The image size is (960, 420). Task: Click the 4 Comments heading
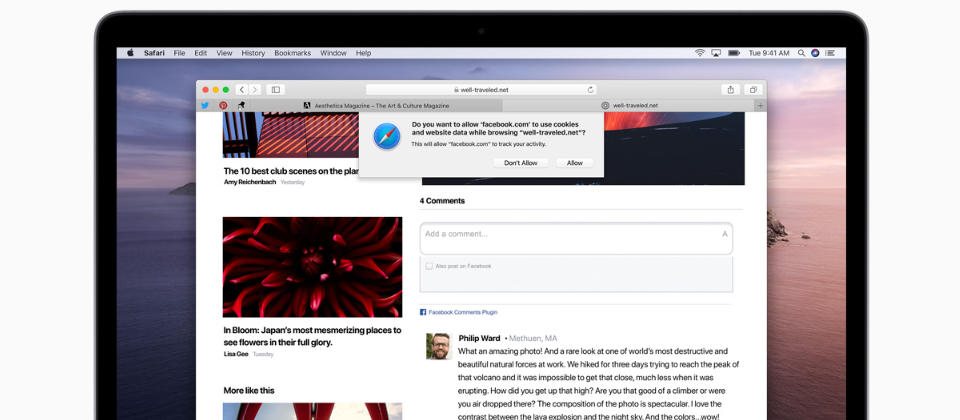click(x=442, y=201)
